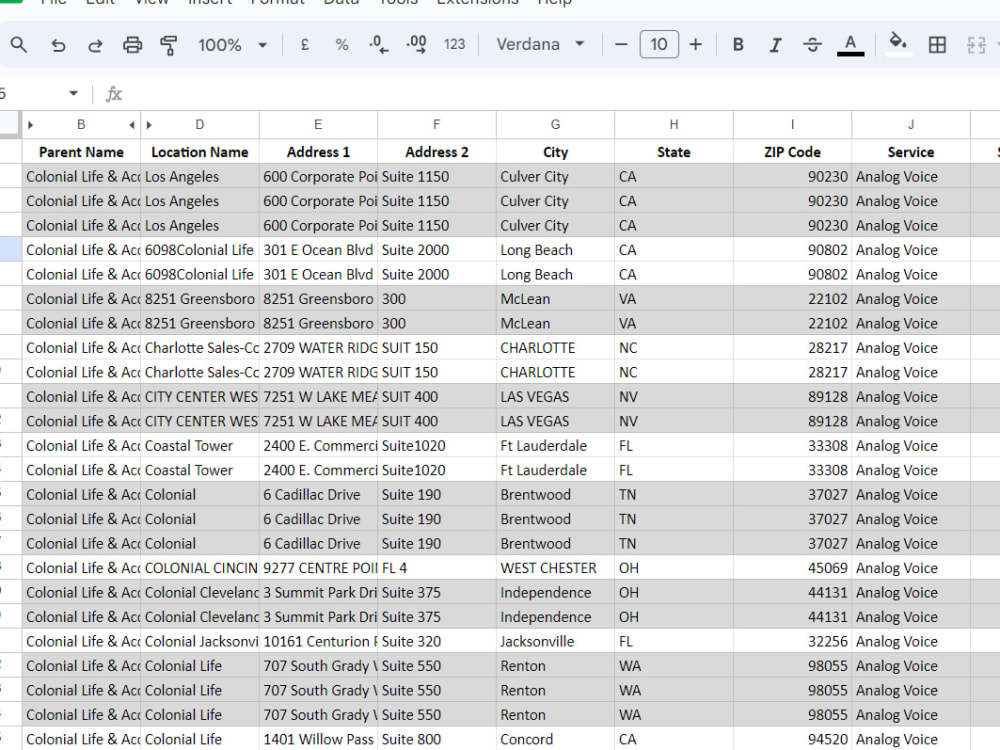The width and height of the screenshot is (1000, 750).
Task: Click the Merge cells icon
Action: (976, 45)
